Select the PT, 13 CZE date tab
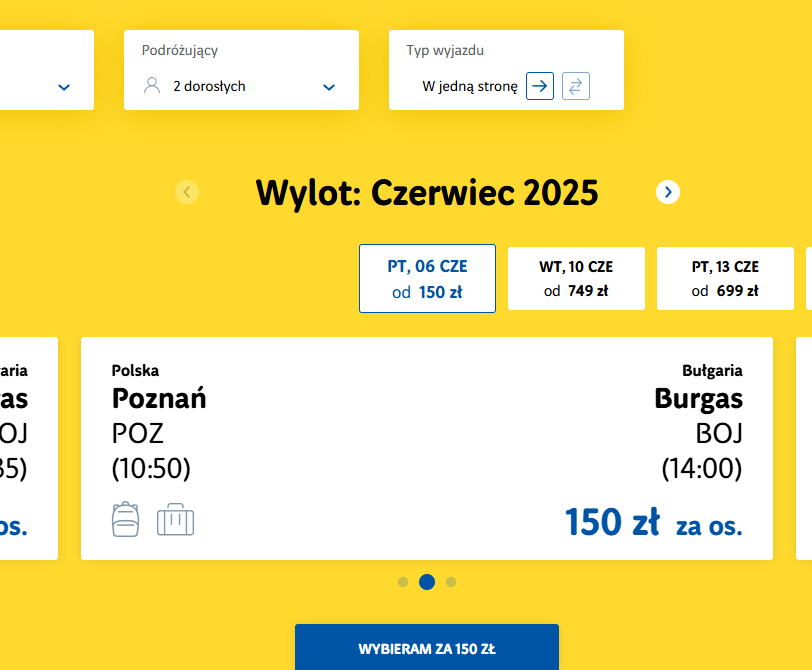The height and width of the screenshot is (670, 812). coord(725,279)
